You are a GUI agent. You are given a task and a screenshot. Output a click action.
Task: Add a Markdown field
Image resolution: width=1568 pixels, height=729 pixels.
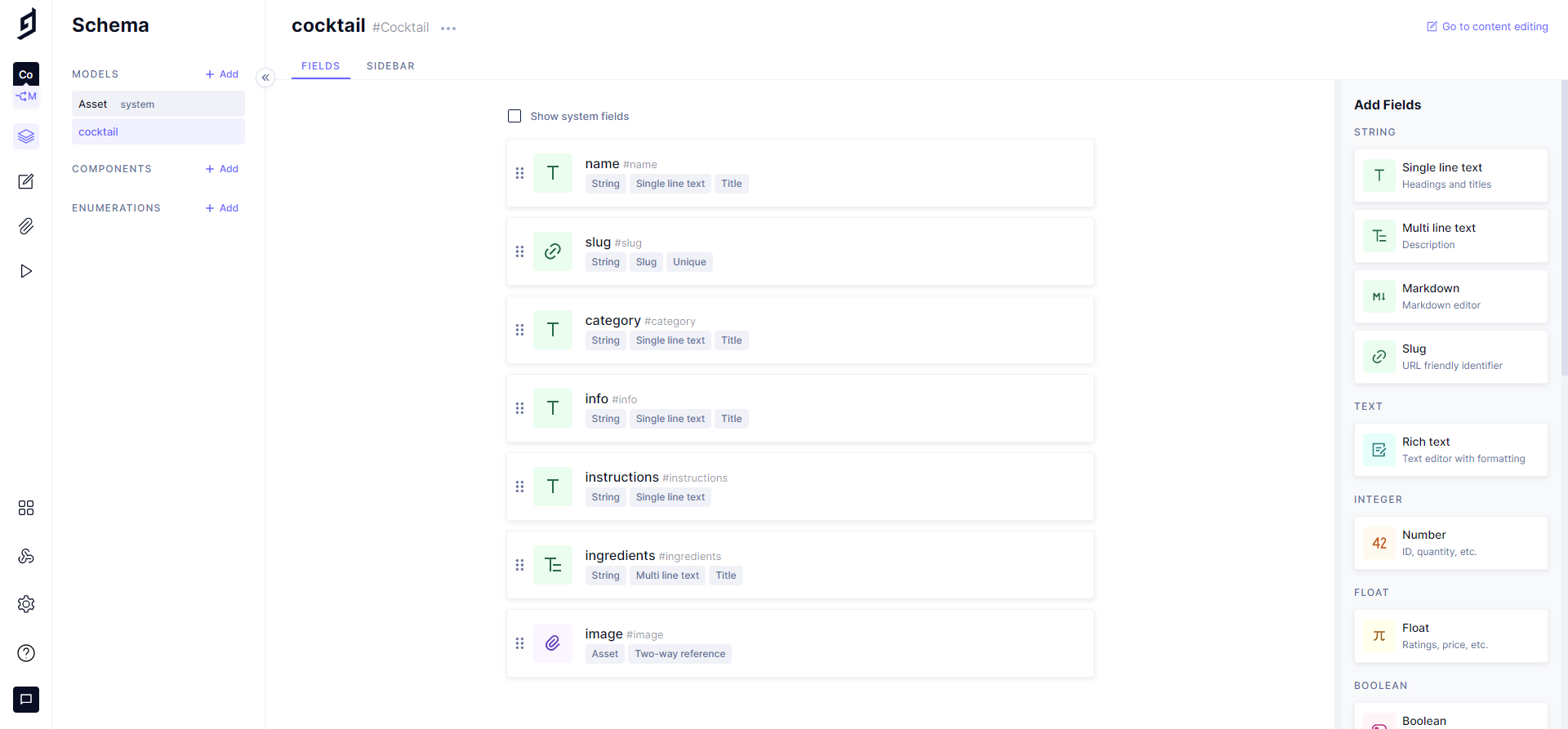(x=1450, y=296)
